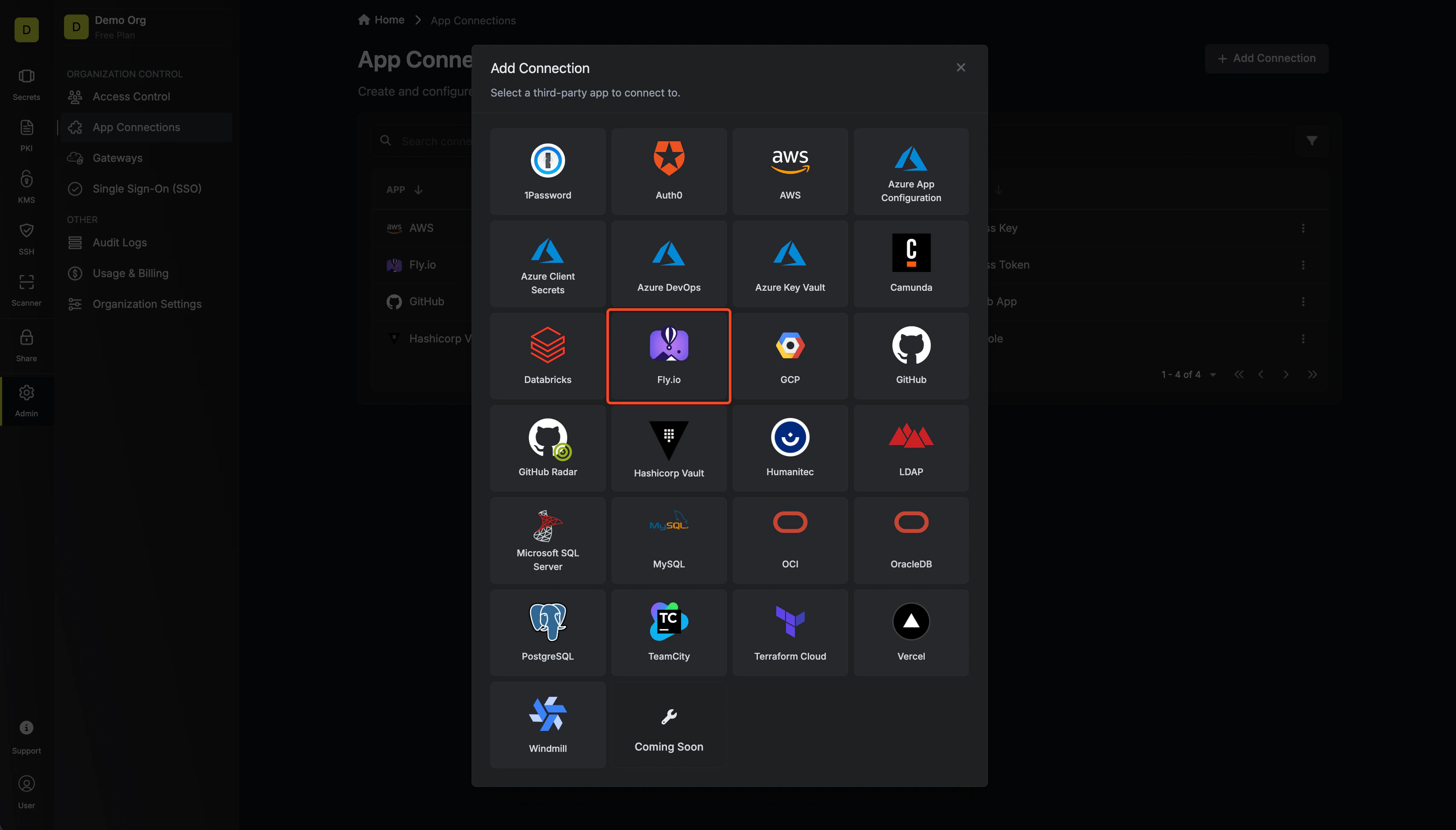Choose Azure Client Secrets tile
Screen dimensions: 1456x830
pos(547,264)
